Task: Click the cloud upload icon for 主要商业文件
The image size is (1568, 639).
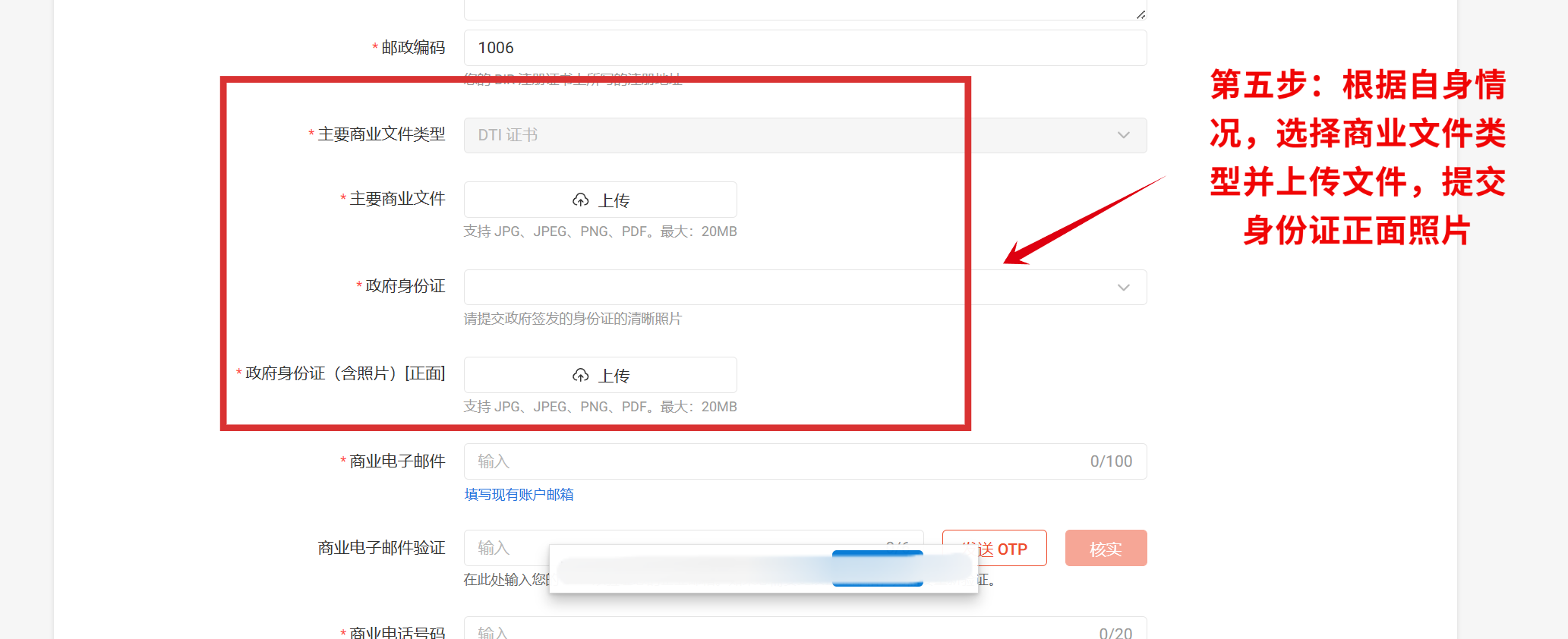Action: click(581, 200)
